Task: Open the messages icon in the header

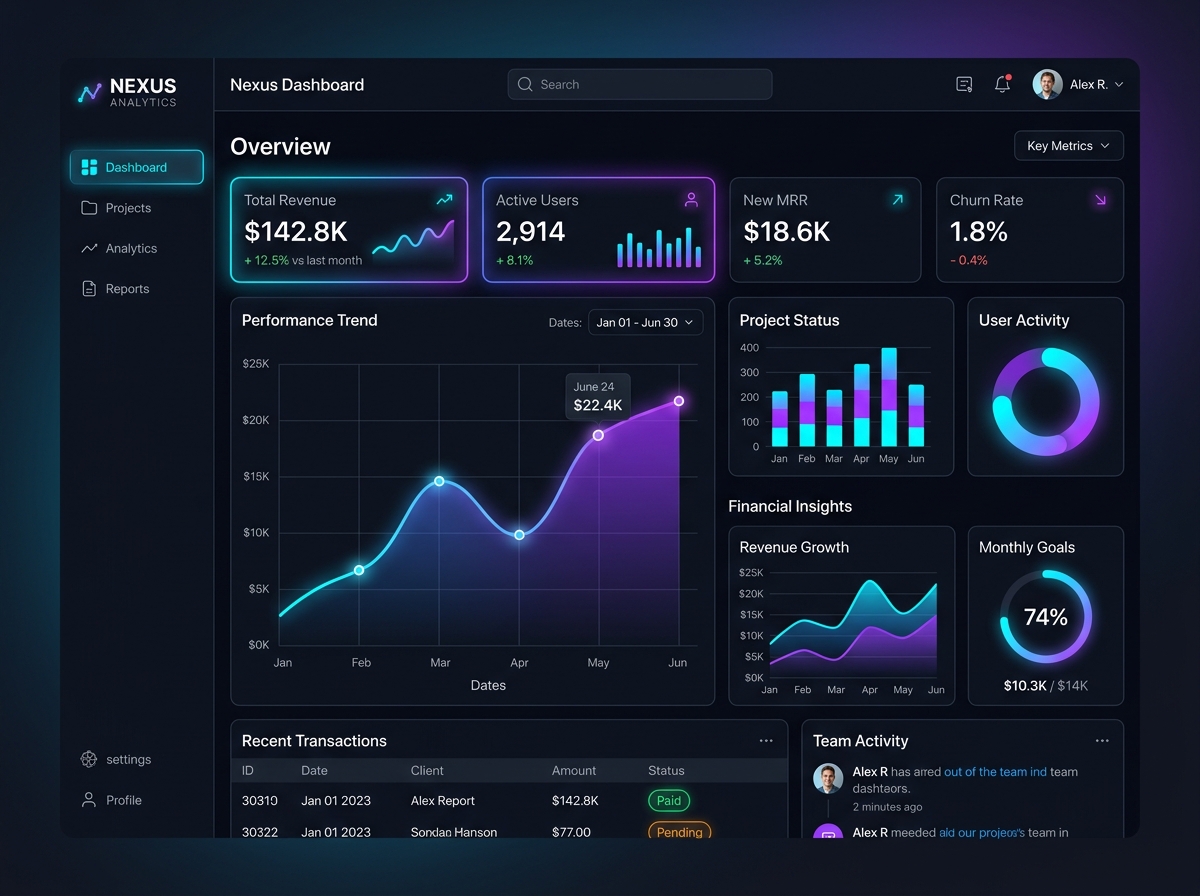Action: point(964,85)
